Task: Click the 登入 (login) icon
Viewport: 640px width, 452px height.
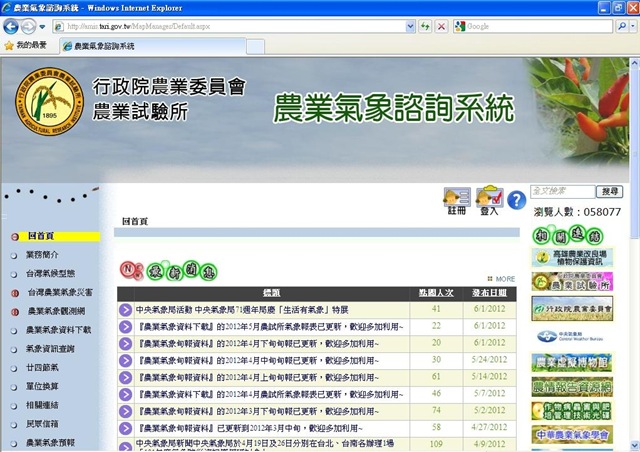Action: (489, 200)
